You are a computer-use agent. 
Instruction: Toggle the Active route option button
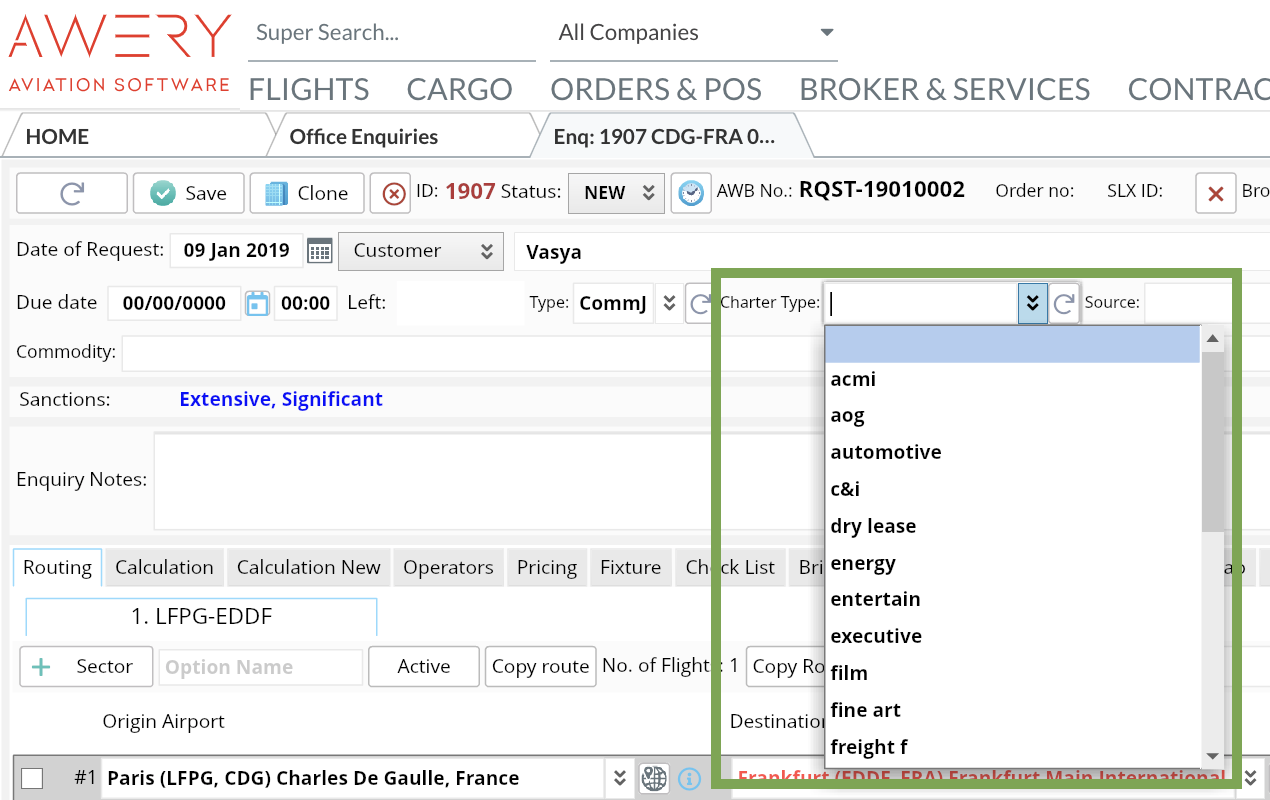click(423, 666)
